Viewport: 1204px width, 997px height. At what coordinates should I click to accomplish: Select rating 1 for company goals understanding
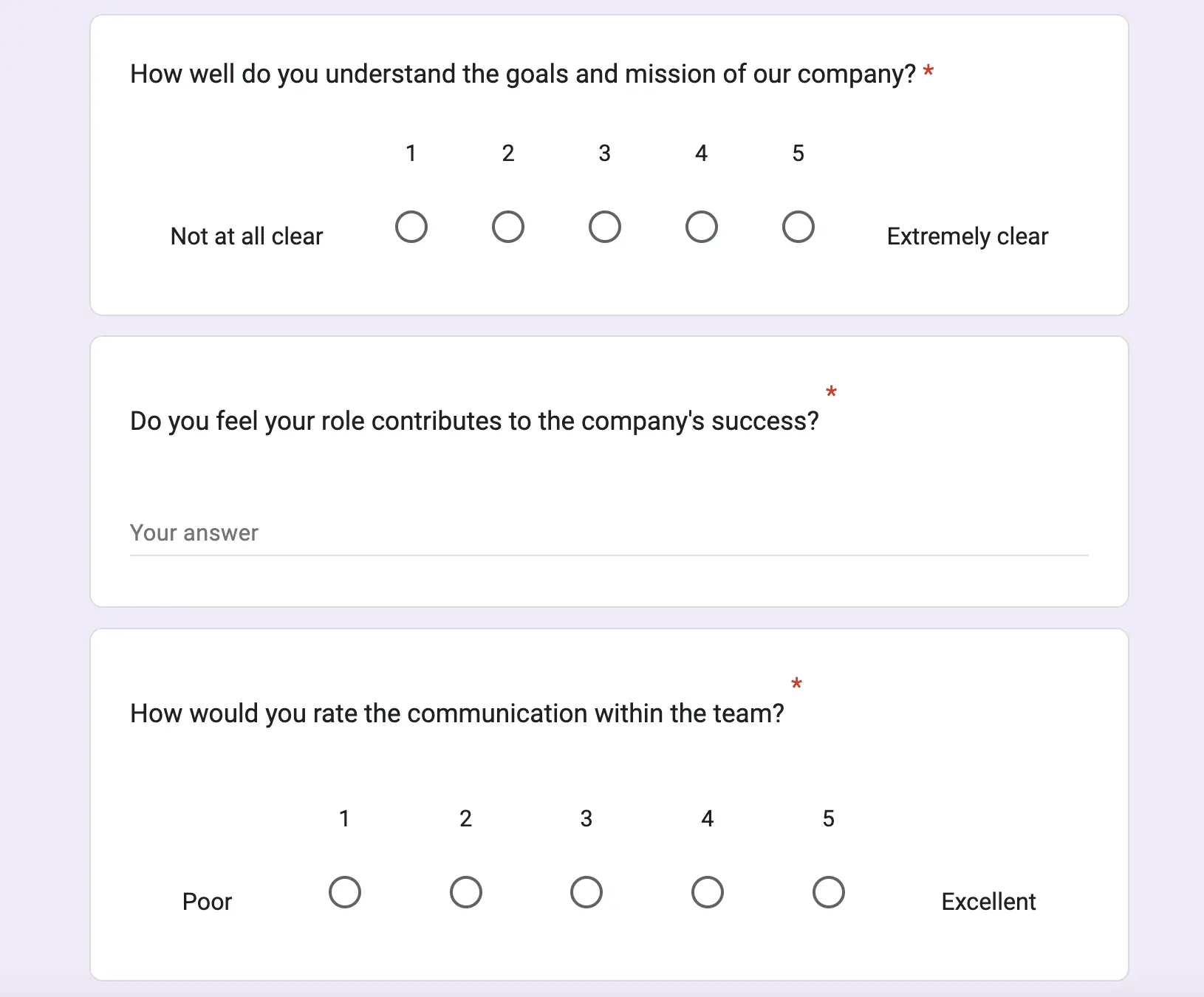[411, 227]
